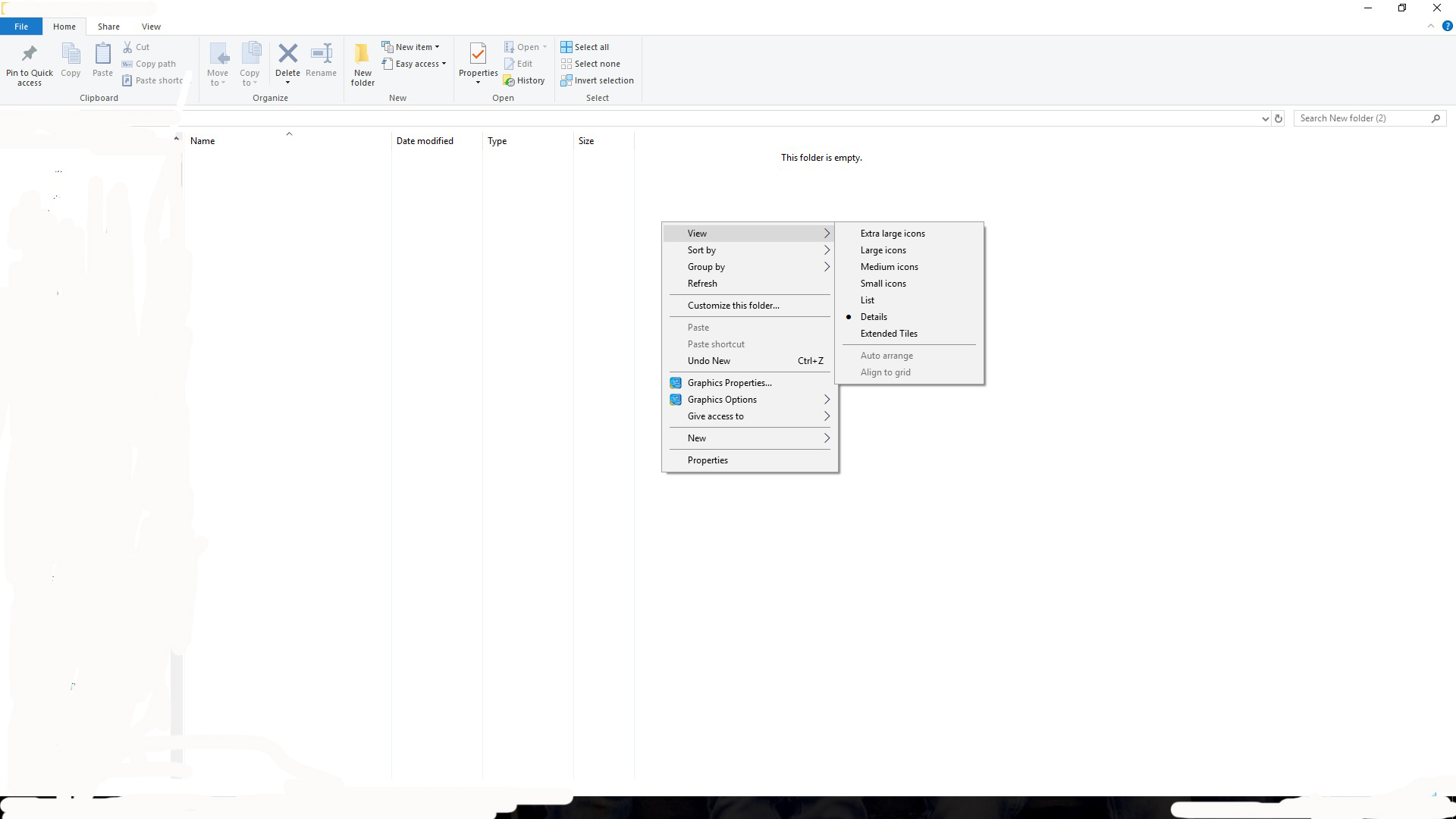Click the History icon
Viewport: 1456px width, 819px height.
click(509, 81)
